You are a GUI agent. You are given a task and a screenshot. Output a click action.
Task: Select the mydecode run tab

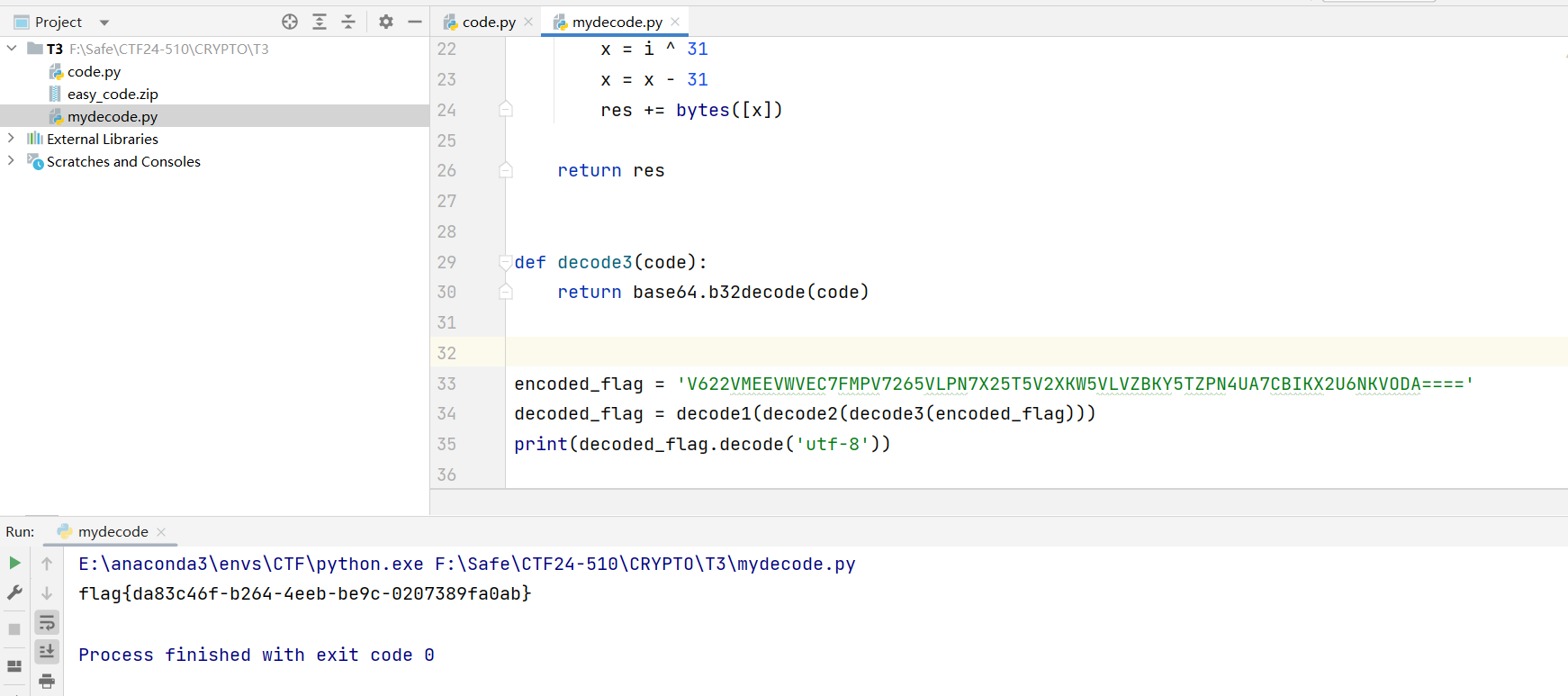coord(113,531)
